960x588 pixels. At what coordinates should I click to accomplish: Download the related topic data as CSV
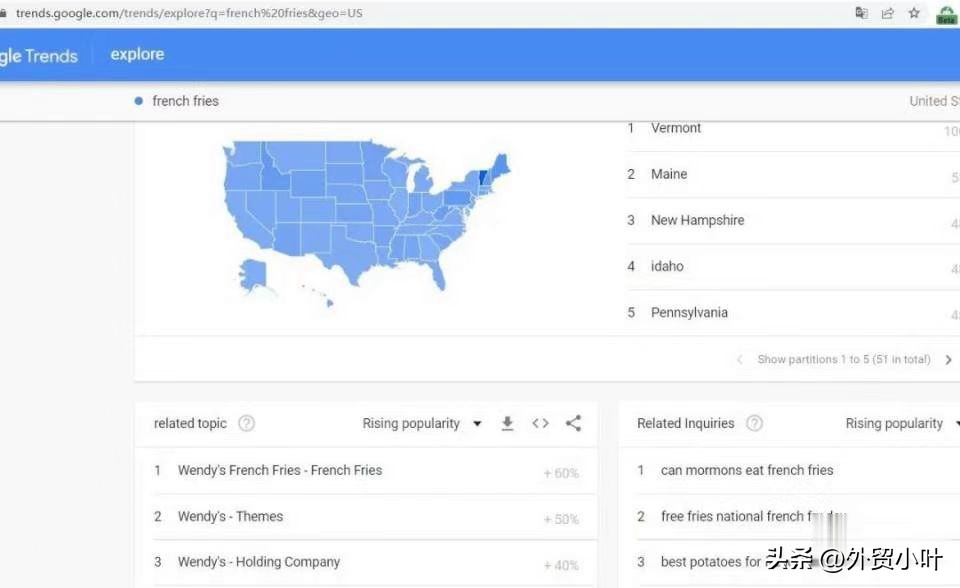tap(507, 424)
